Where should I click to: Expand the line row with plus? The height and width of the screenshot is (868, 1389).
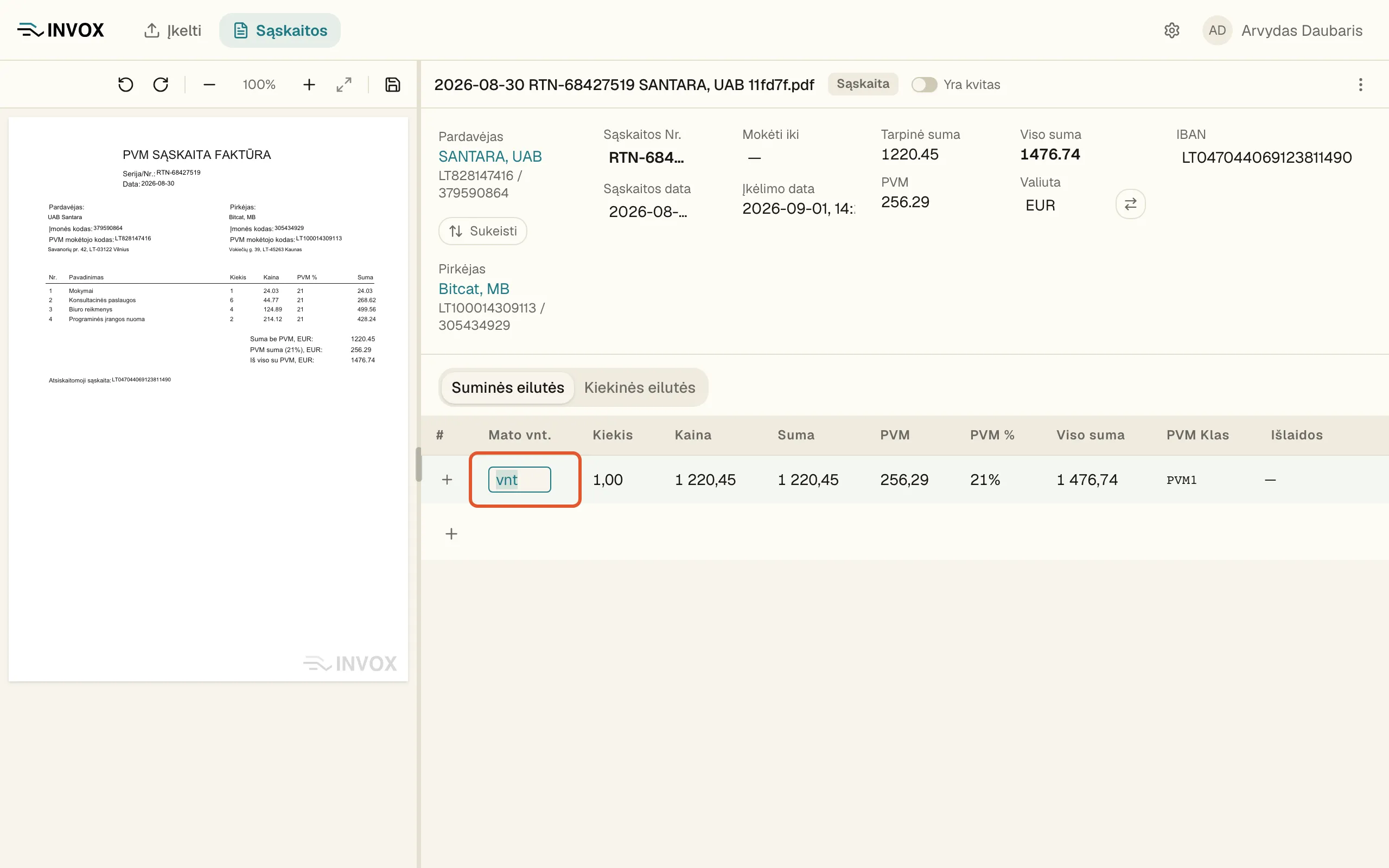(447, 480)
